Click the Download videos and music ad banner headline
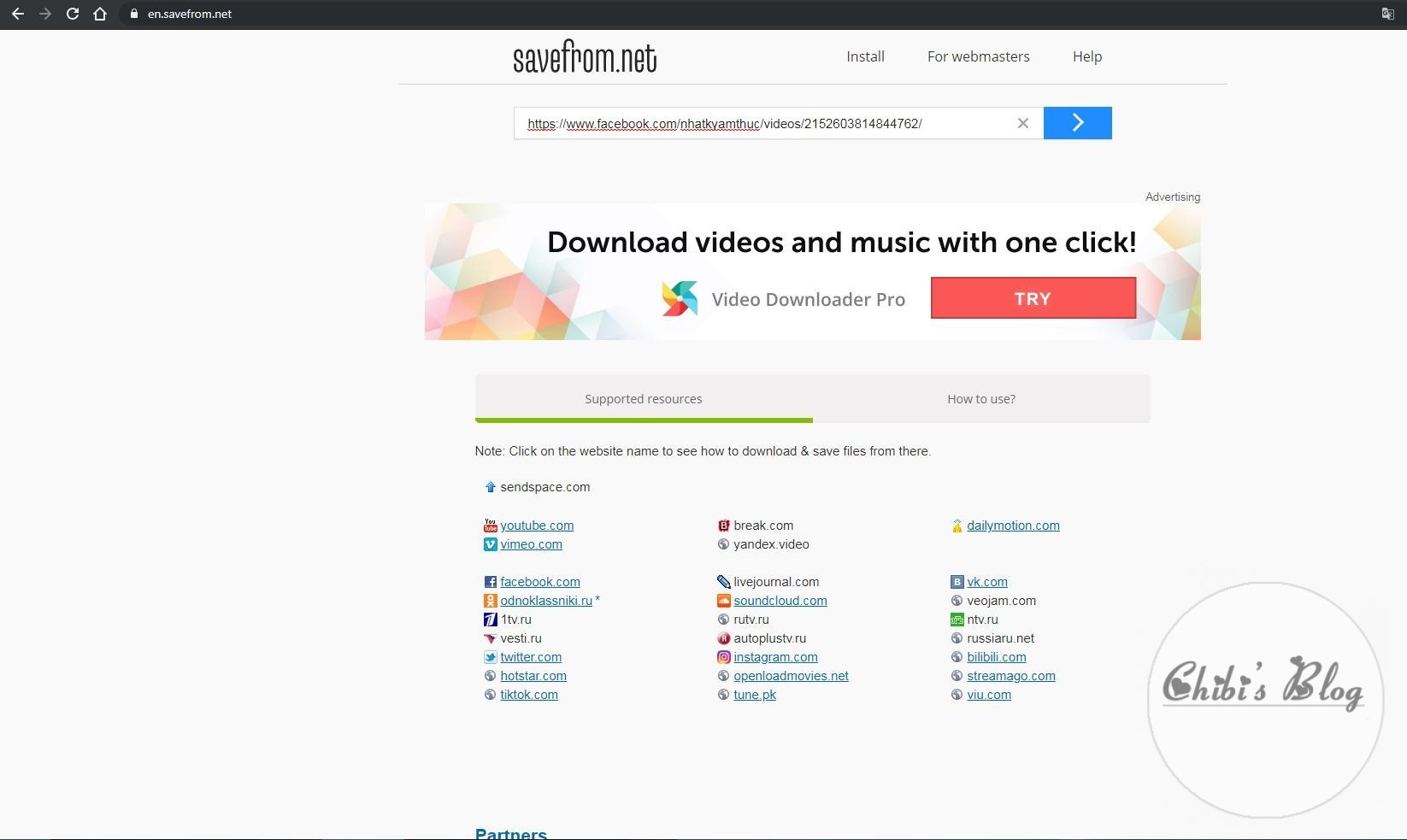Viewport: 1407px width, 840px height. (842, 242)
